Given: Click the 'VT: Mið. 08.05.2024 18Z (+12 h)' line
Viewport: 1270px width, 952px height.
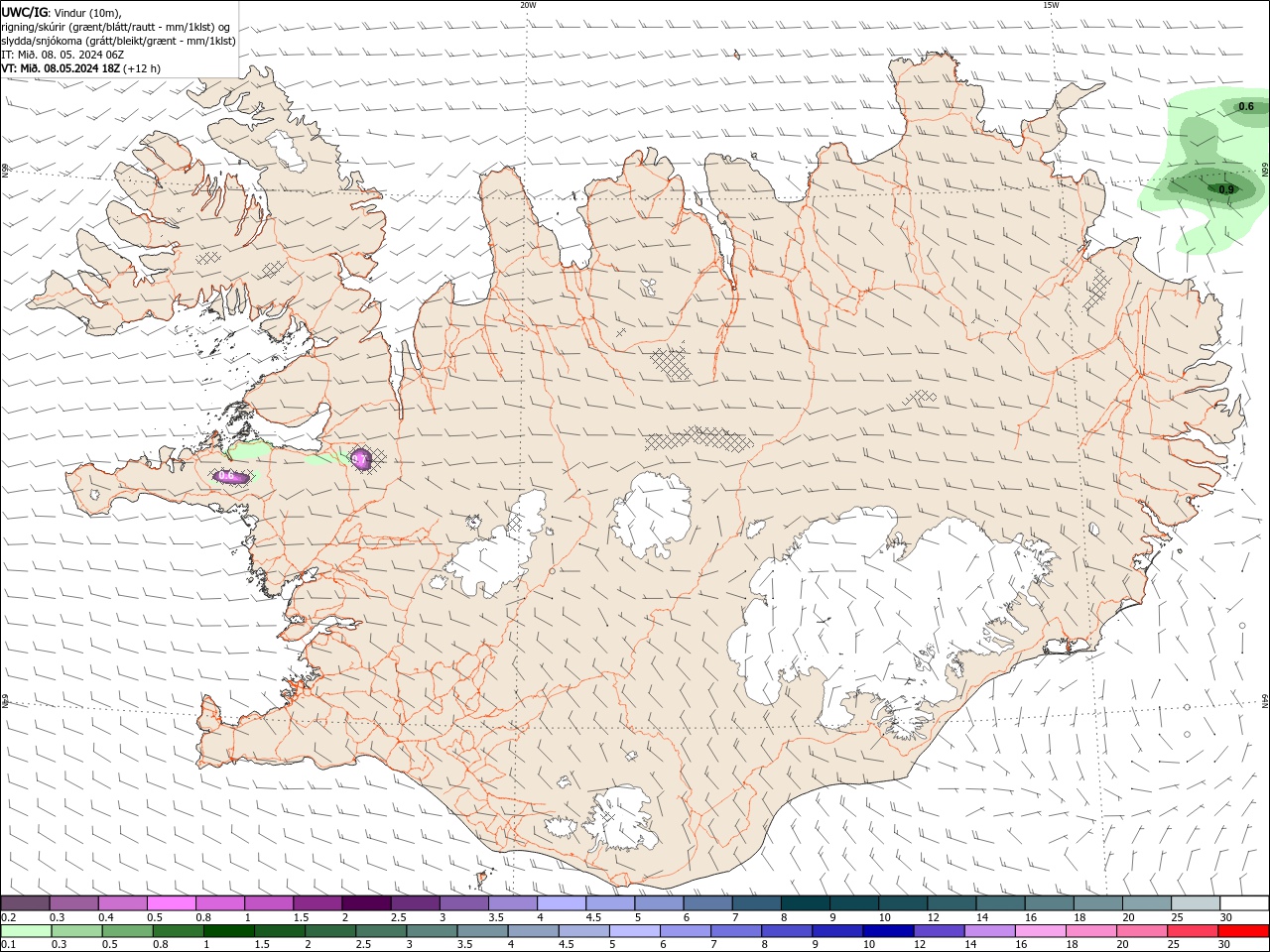Looking at the screenshot, I should pyautogui.click(x=81, y=68).
